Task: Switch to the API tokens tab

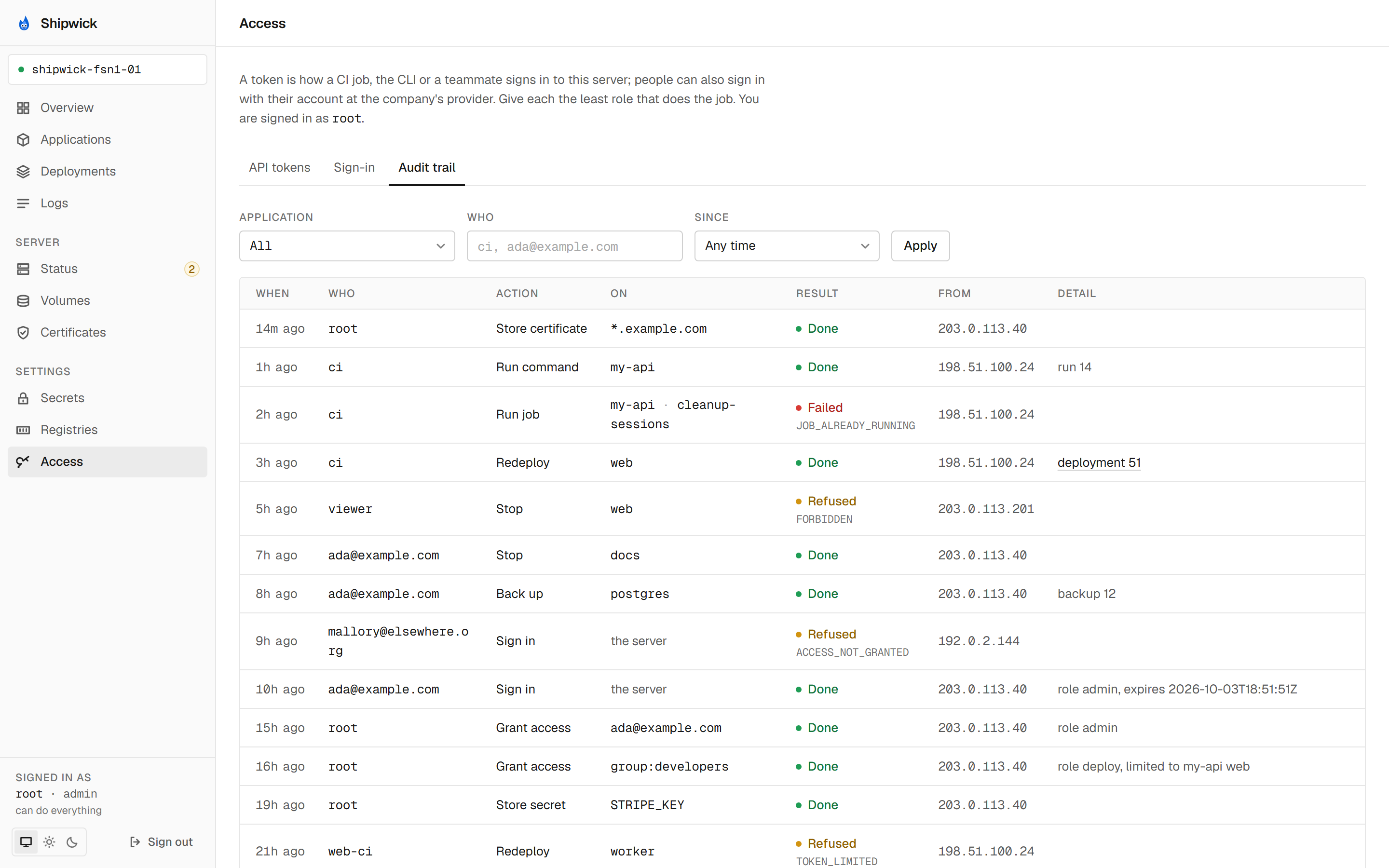Action: pos(280,167)
